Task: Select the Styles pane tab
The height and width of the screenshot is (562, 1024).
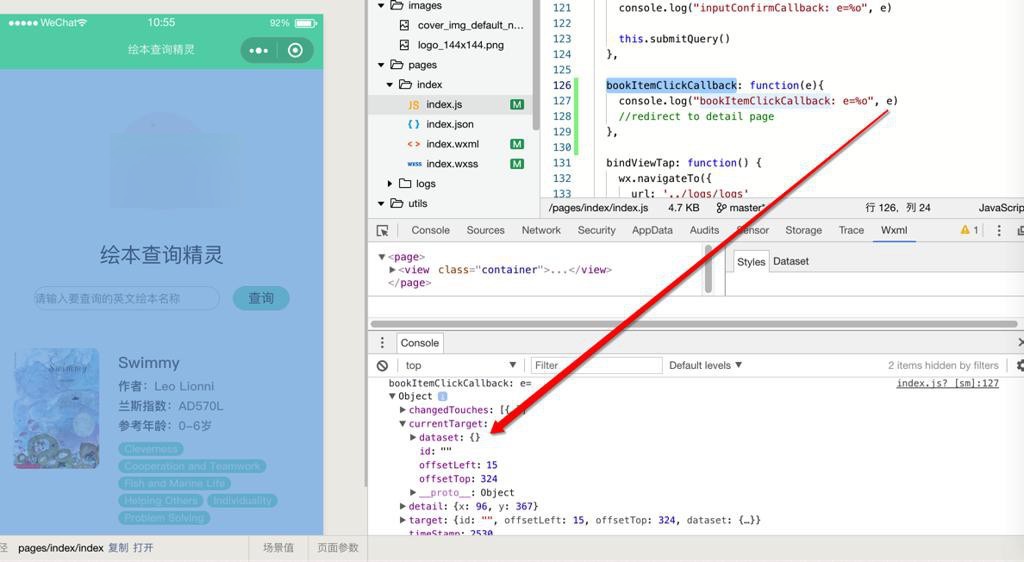Action: [751, 262]
